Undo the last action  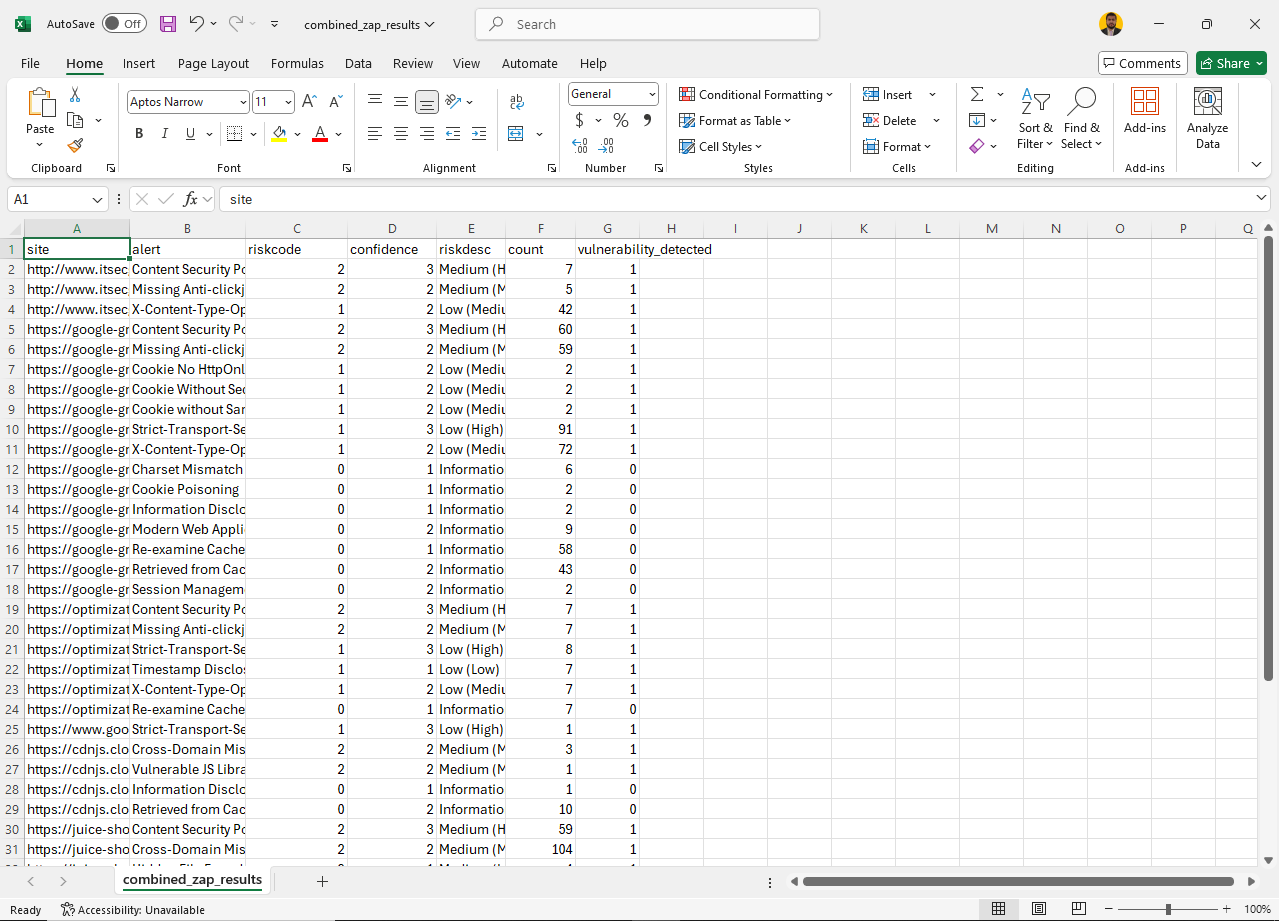click(x=197, y=24)
